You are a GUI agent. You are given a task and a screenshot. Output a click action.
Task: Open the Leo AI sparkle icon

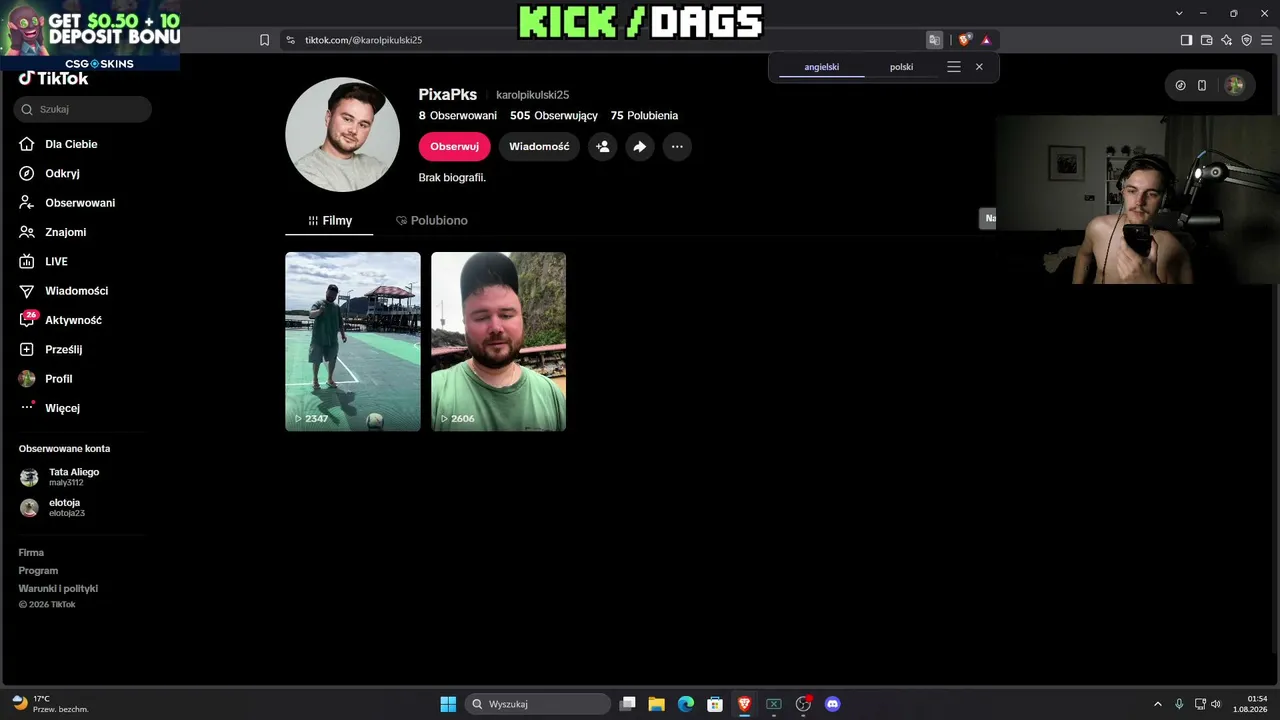[x=1226, y=40]
